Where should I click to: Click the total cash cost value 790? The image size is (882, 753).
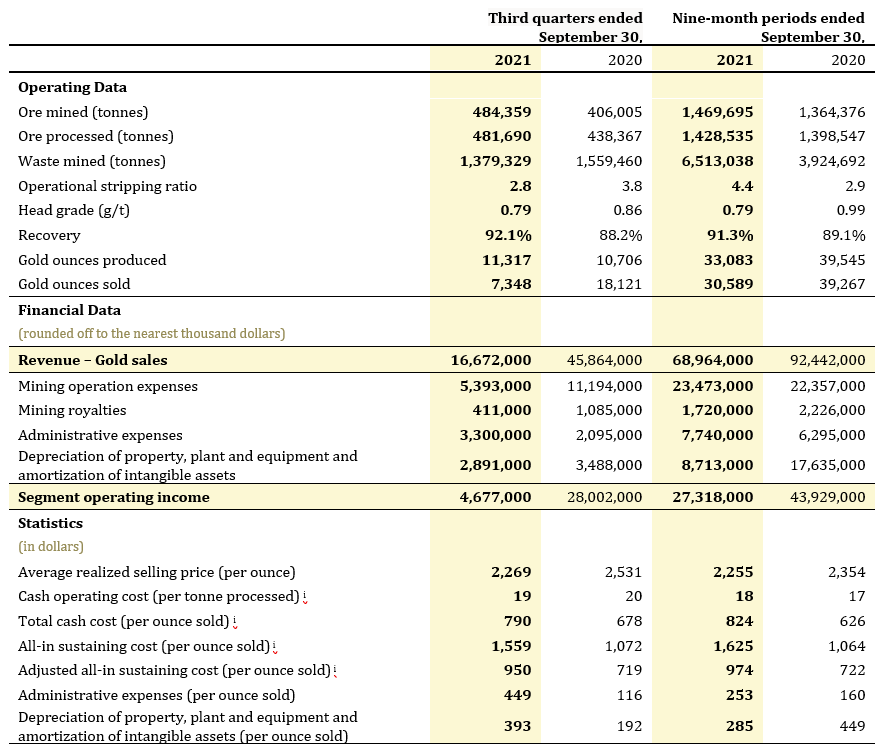coord(518,621)
